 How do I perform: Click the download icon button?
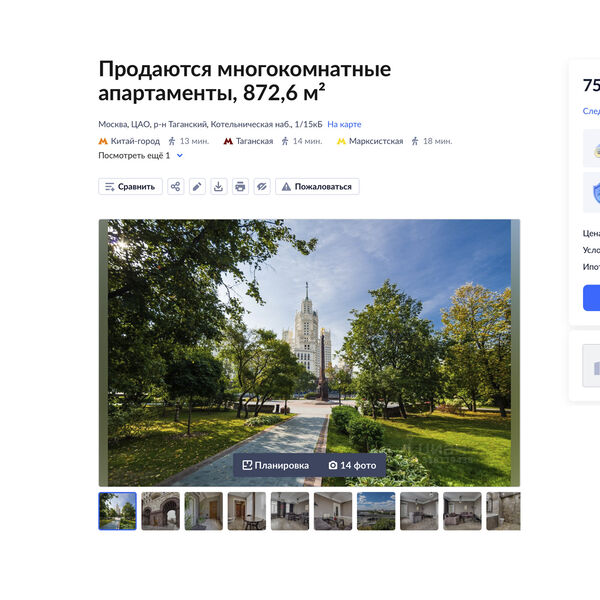pyautogui.click(x=219, y=186)
